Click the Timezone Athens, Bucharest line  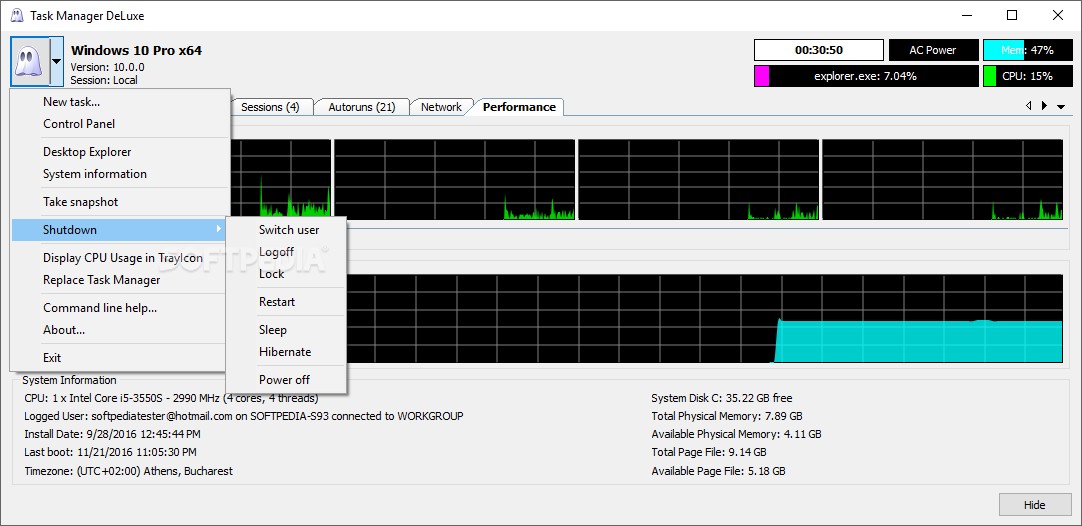click(x=128, y=471)
